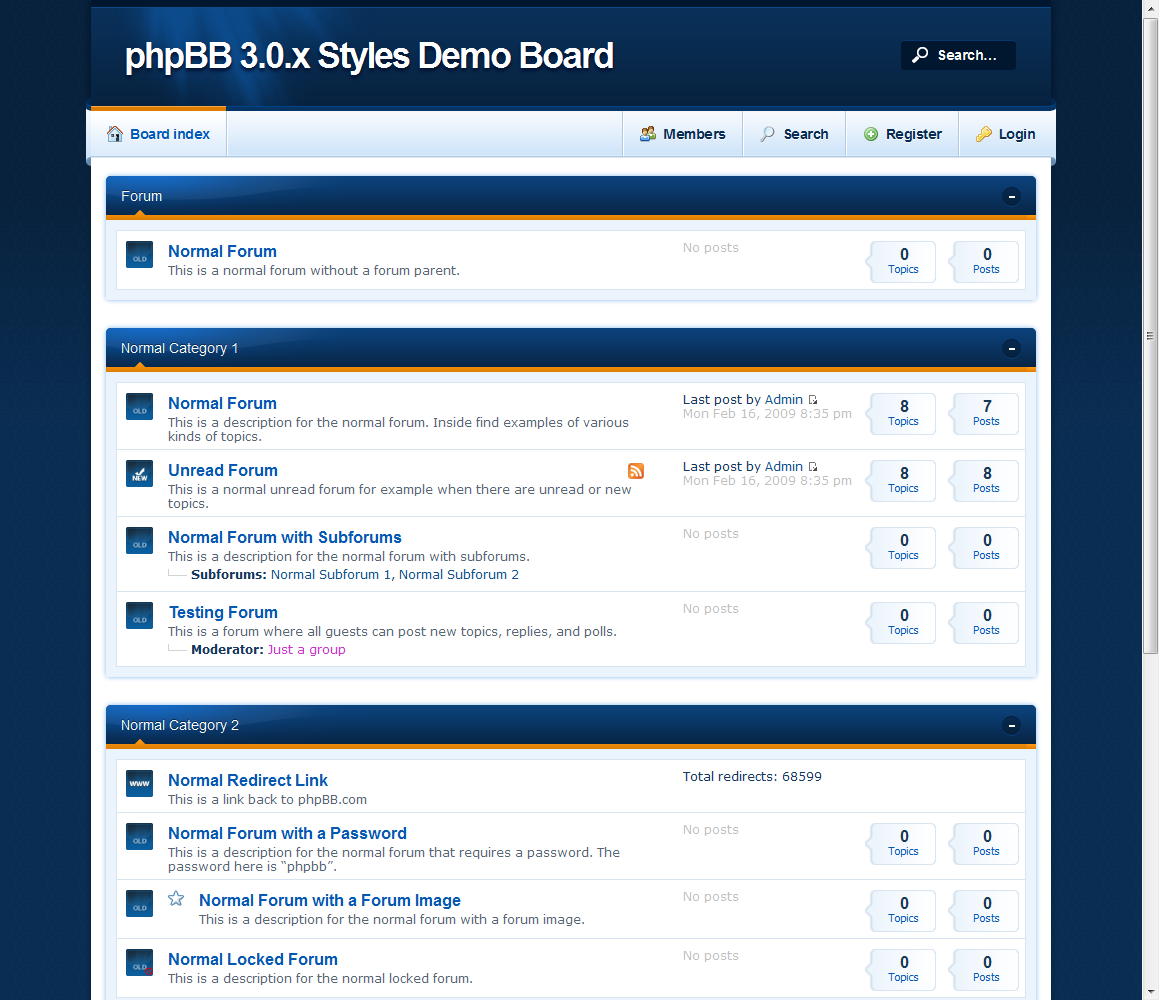
Task: Click the magnifier icon in header search box
Action: pos(920,55)
